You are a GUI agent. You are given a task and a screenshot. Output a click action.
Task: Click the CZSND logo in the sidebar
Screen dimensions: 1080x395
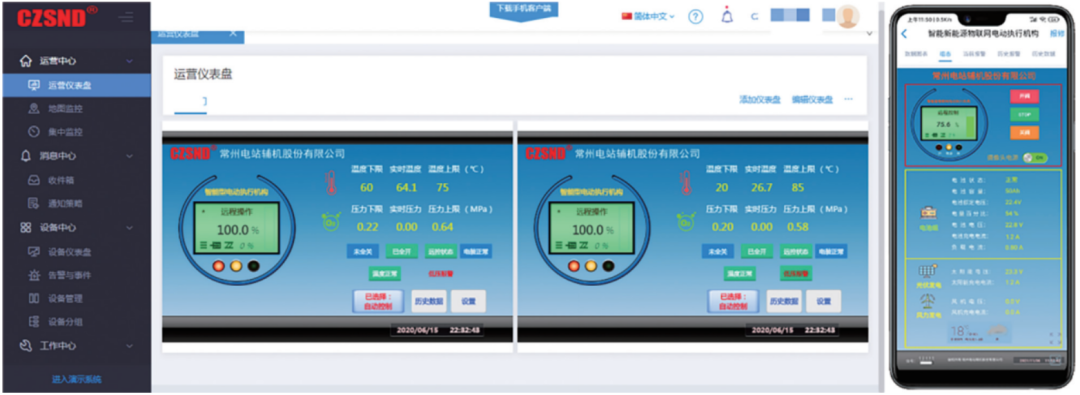pos(57,17)
